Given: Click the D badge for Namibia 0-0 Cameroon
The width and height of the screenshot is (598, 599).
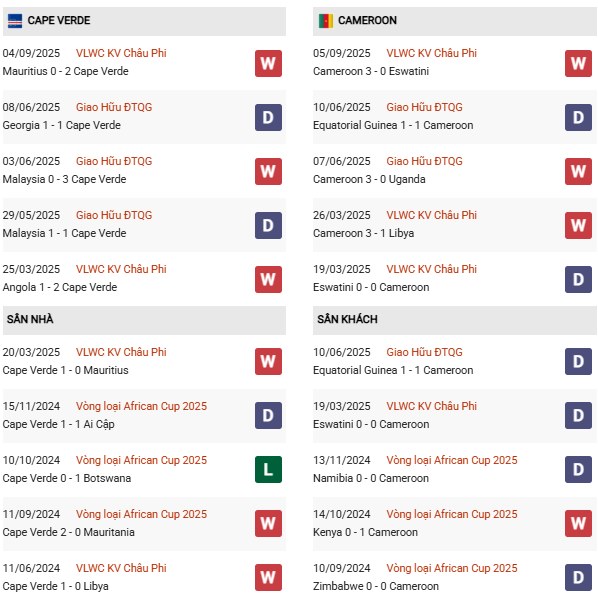Looking at the screenshot, I should click(578, 469).
